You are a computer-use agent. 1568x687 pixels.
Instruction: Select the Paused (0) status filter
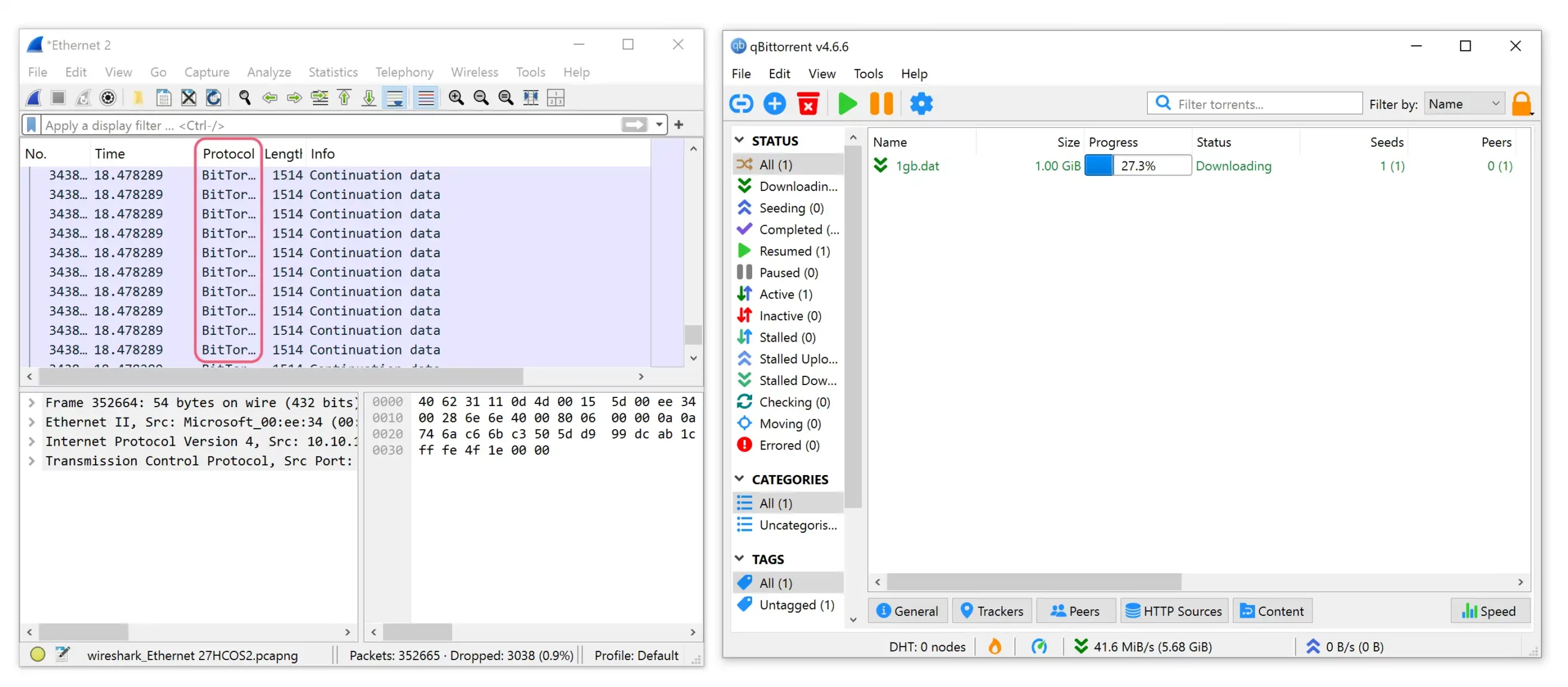(788, 272)
